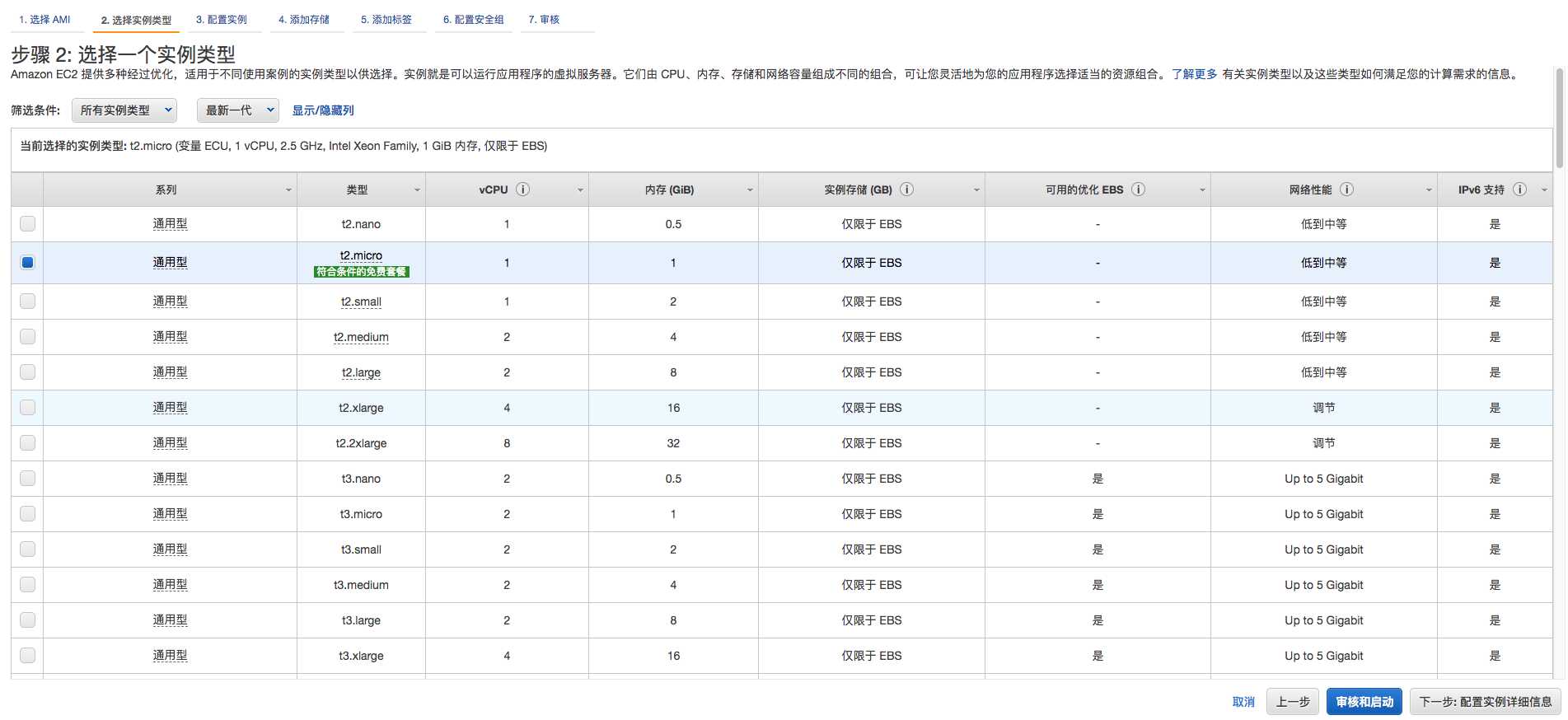
Task: Click the t2.medium type name
Action: click(x=361, y=337)
